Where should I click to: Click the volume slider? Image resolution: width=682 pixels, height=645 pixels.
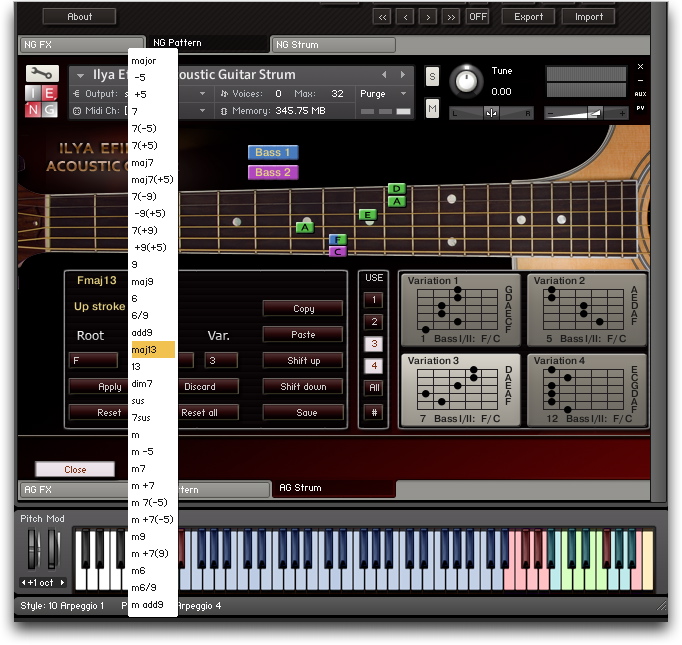pos(586,114)
